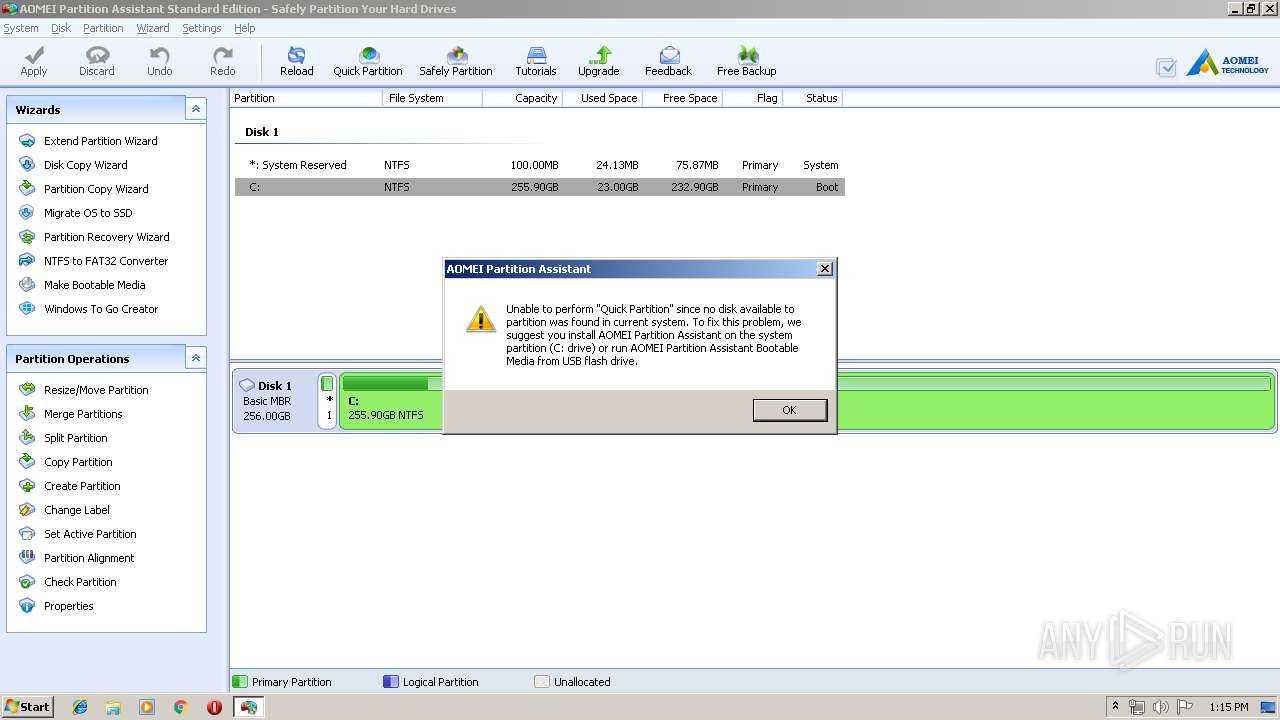This screenshot has width=1280, height=720.
Task: Open NTFS to FAT32 Converter
Action: click(x=106, y=261)
